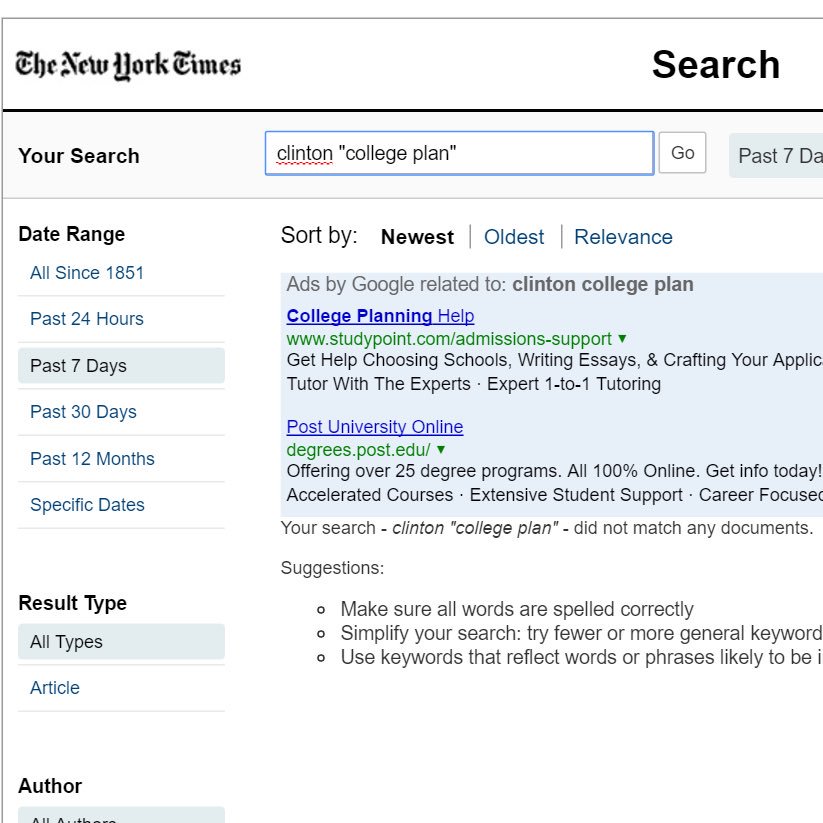This screenshot has height=823, width=823.
Task: Click The New York Times logo
Action: [x=128, y=65]
